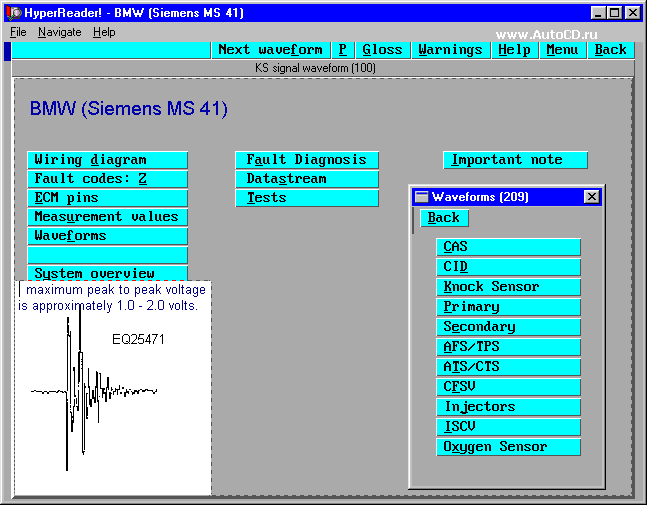Click the KS signal waveform (100) caption
The image size is (647, 505).
(x=315, y=68)
